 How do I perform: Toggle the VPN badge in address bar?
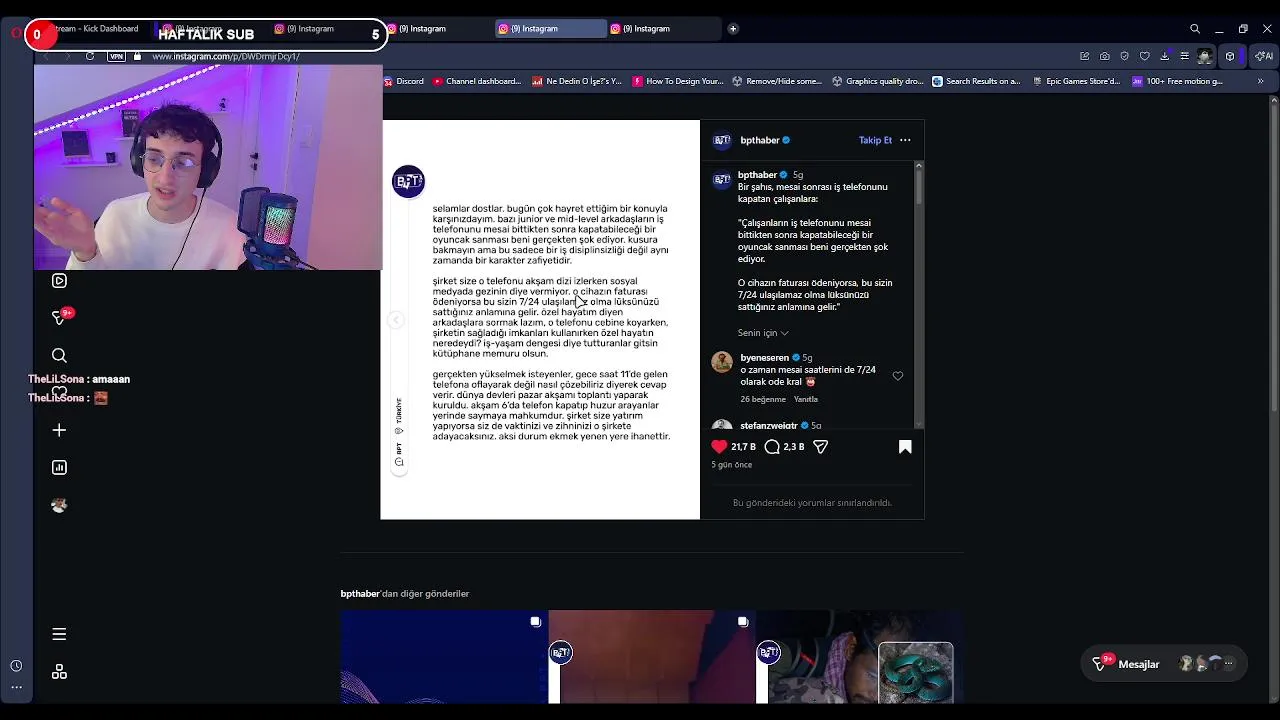[116, 56]
